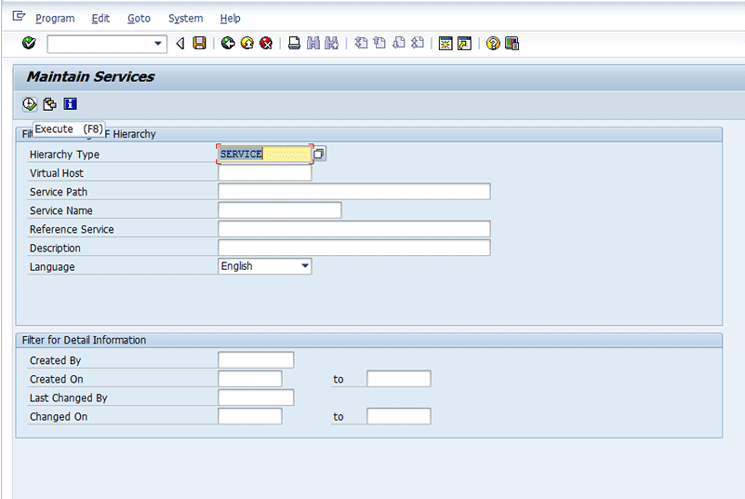Click the green checkmark Enter icon
Image resolution: width=745 pixels, height=499 pixels.
28,43
